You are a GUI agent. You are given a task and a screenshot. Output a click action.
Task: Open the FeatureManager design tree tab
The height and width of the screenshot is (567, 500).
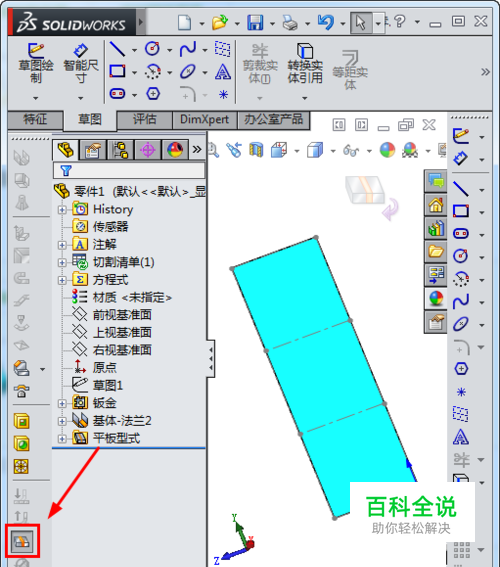(65, 149)
